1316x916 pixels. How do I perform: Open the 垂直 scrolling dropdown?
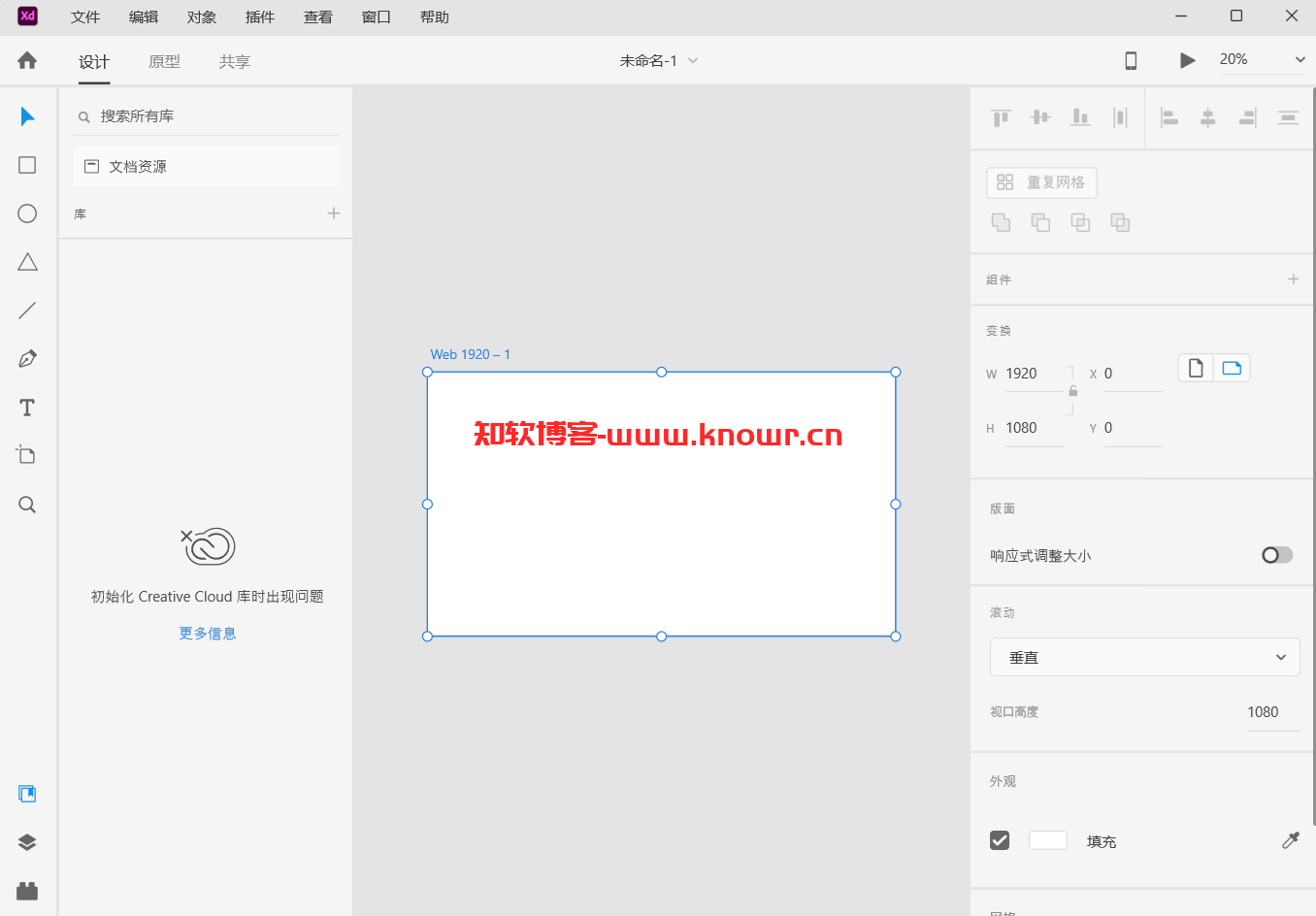1145,657
